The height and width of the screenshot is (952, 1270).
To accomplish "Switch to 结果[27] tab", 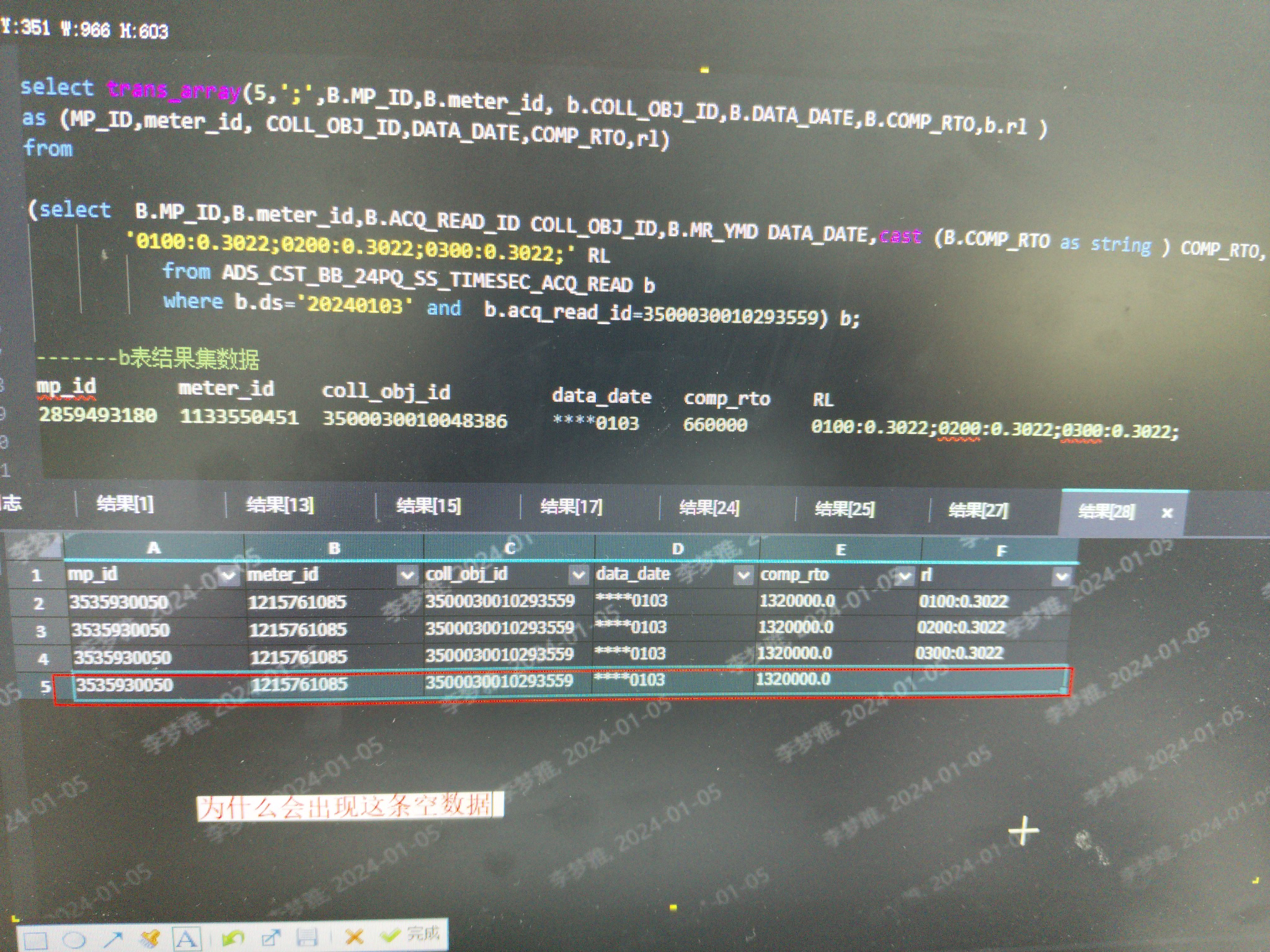I will pos(979,511).
